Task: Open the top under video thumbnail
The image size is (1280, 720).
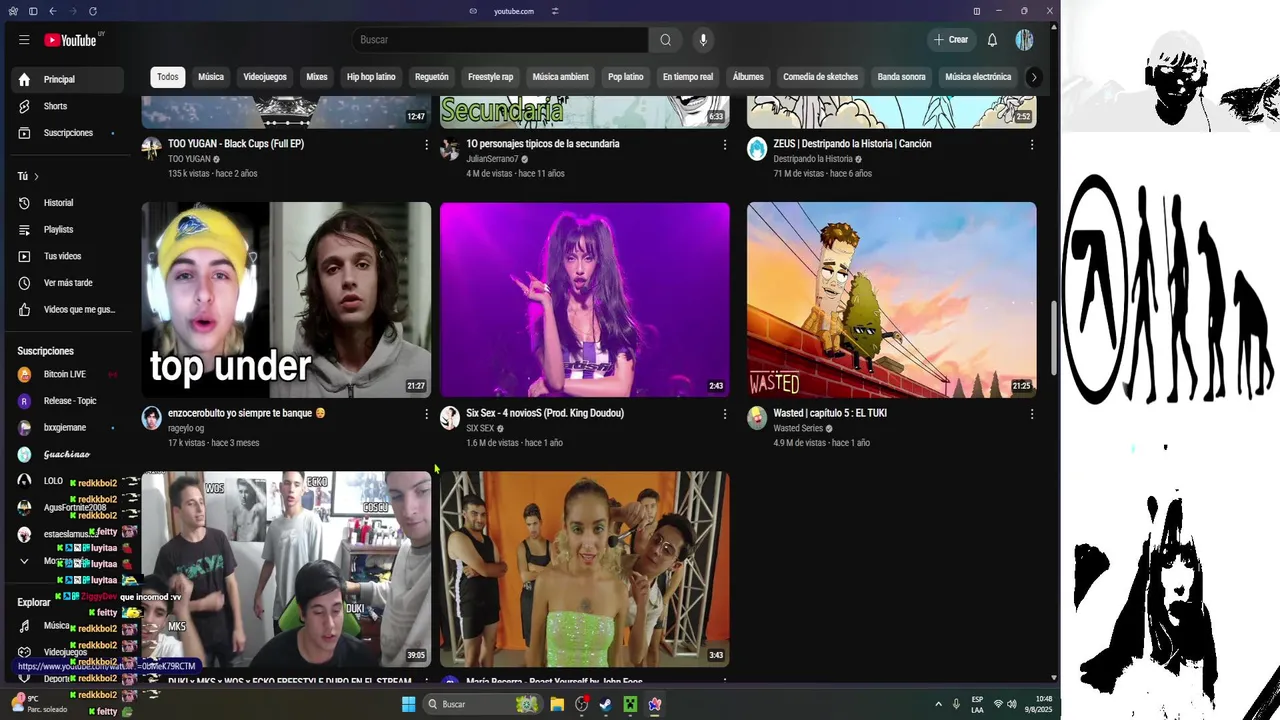Action: (286, 300)
